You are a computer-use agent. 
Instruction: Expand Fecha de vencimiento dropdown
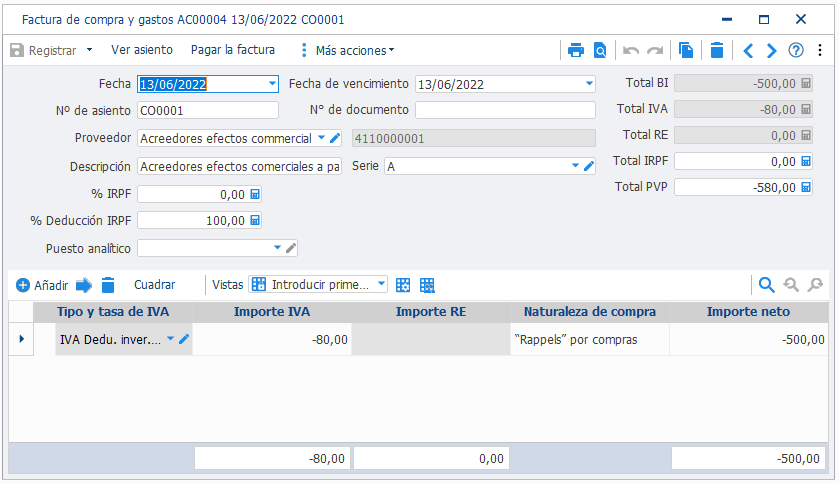[589, 83]
